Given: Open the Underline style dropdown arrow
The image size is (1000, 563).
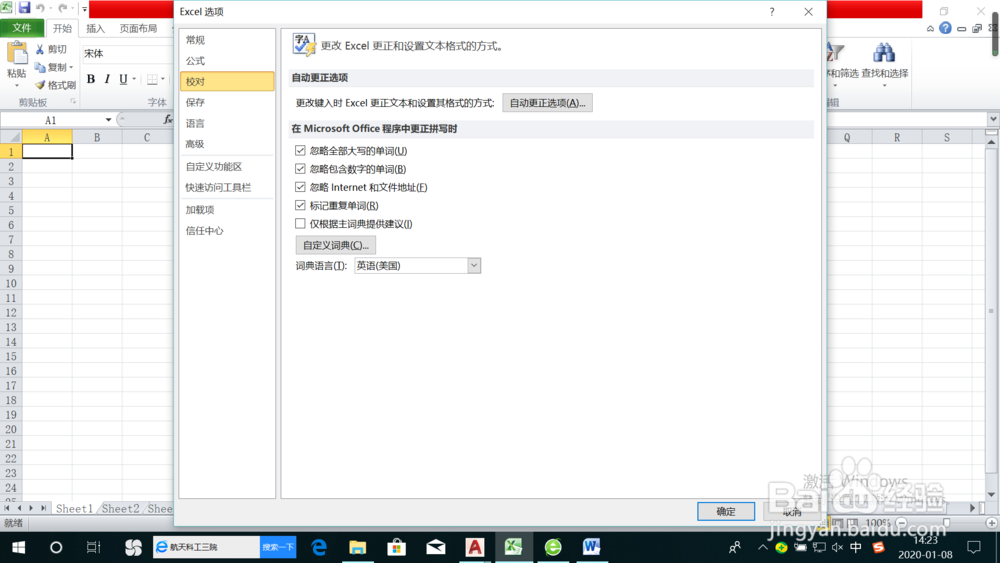Looking at the screenshot, I should pos(134,79).
